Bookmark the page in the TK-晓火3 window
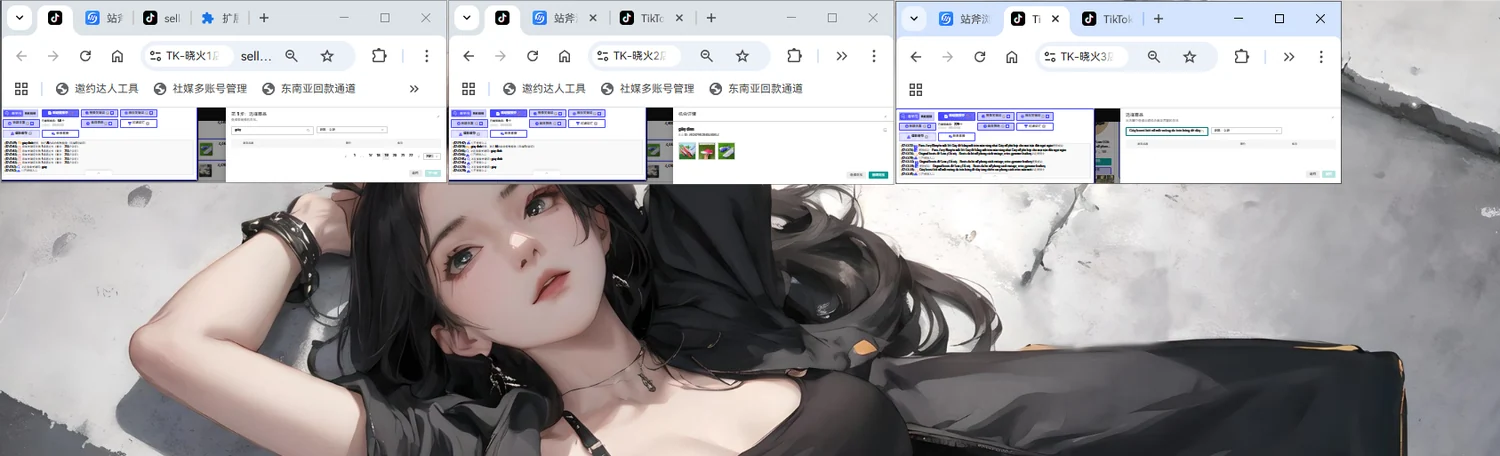The image size is (1500, 456). coord(1189,56)
